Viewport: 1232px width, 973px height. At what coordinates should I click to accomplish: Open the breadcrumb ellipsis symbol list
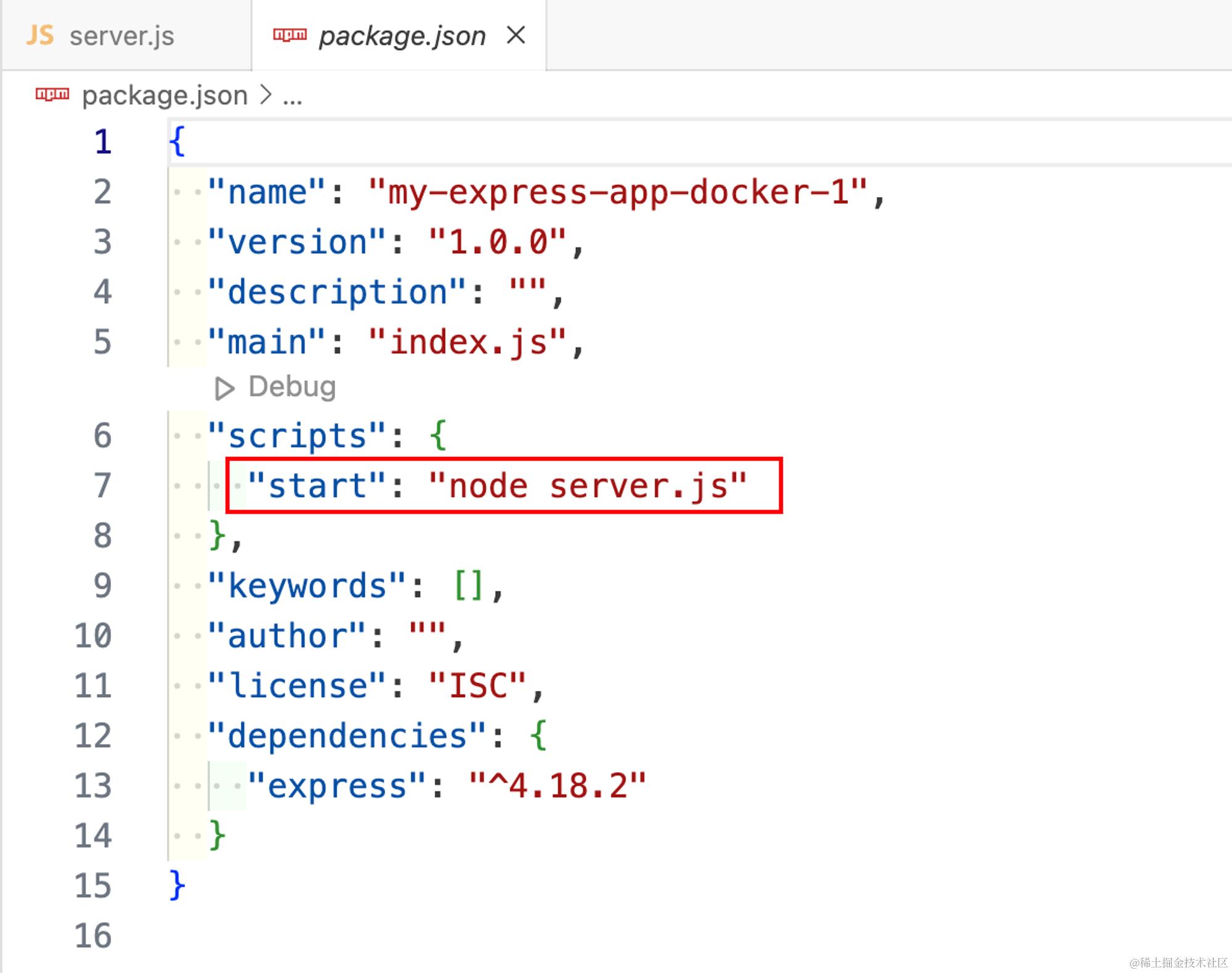(292, 97)
